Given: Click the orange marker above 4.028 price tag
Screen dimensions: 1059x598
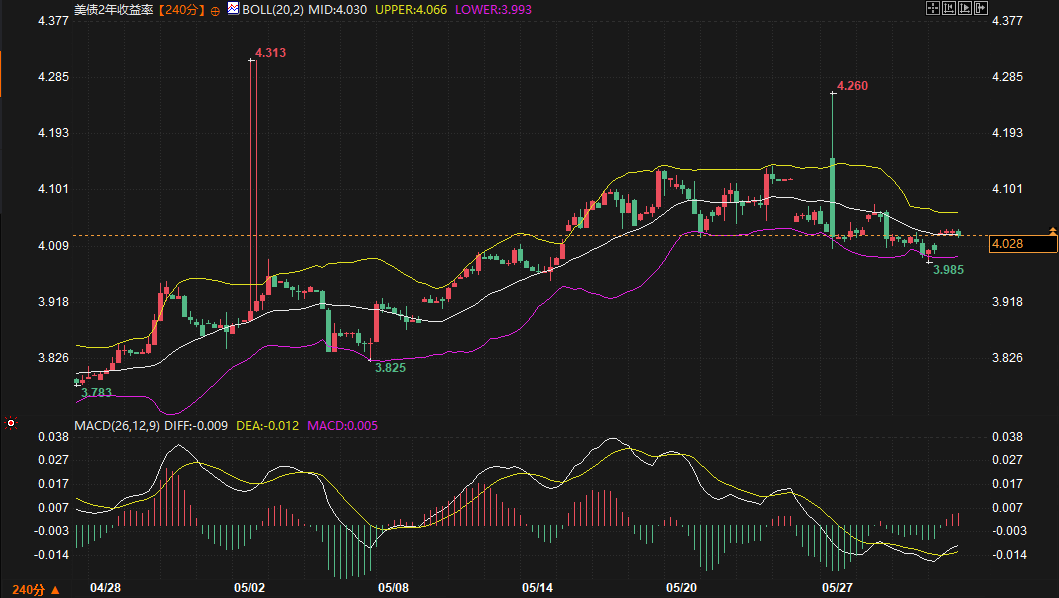Looking at the screenshot, I should tap(1052, 231).
